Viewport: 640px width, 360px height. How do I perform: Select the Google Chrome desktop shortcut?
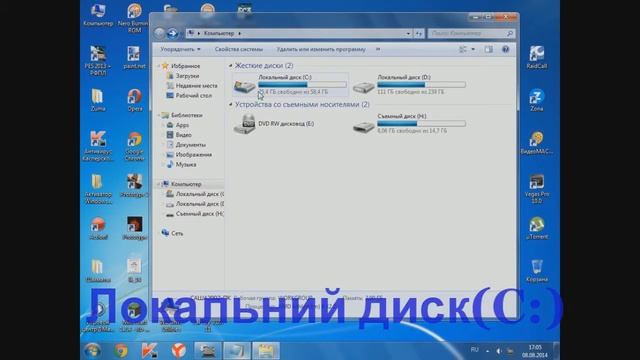click(x=134, y=146)
